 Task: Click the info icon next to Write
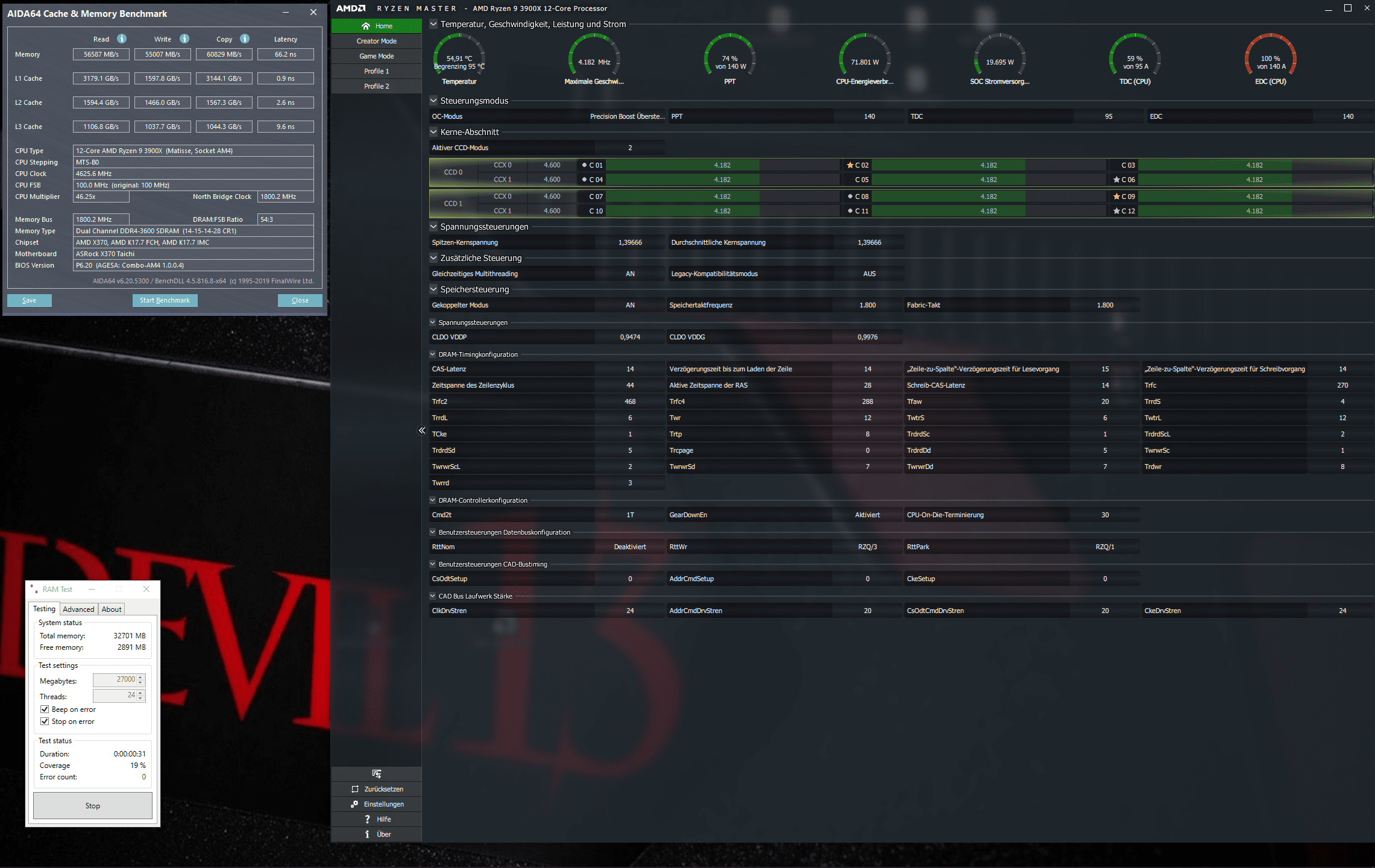click(x=184, y=39)
